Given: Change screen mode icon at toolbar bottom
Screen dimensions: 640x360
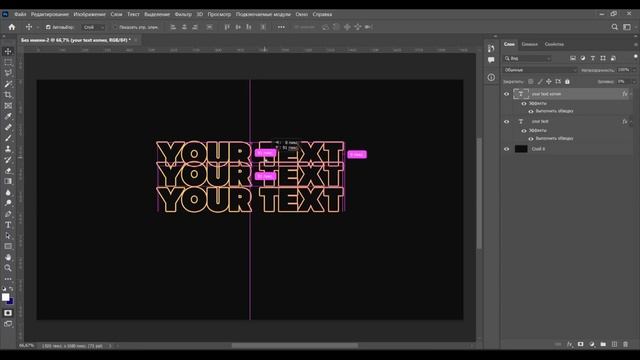Looking at the screenshot, I should click(x=8, y=324).
